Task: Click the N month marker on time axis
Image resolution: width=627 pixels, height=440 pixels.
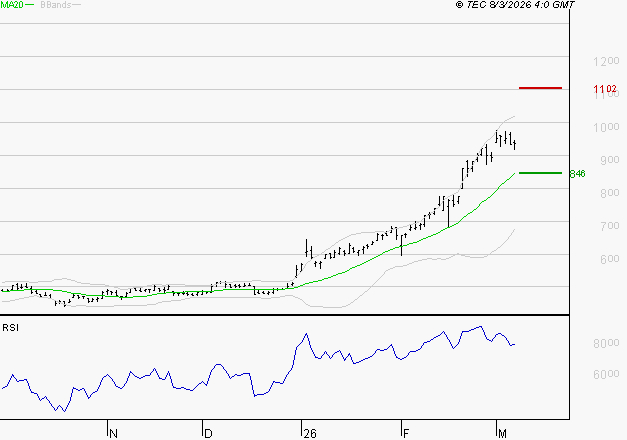Action: [x=113, y=434]
